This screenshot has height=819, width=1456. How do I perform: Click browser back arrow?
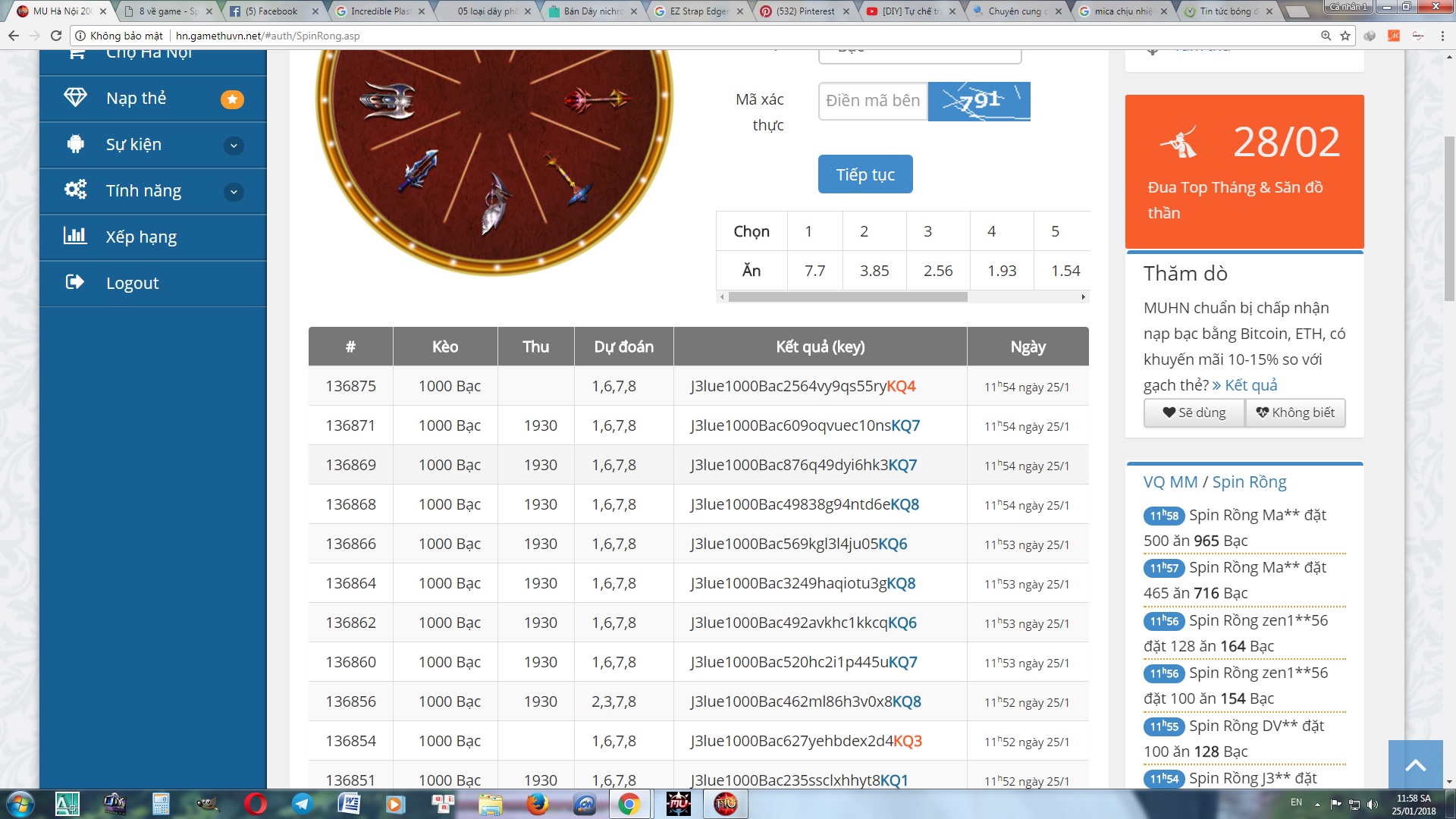[x=13, y=36]
